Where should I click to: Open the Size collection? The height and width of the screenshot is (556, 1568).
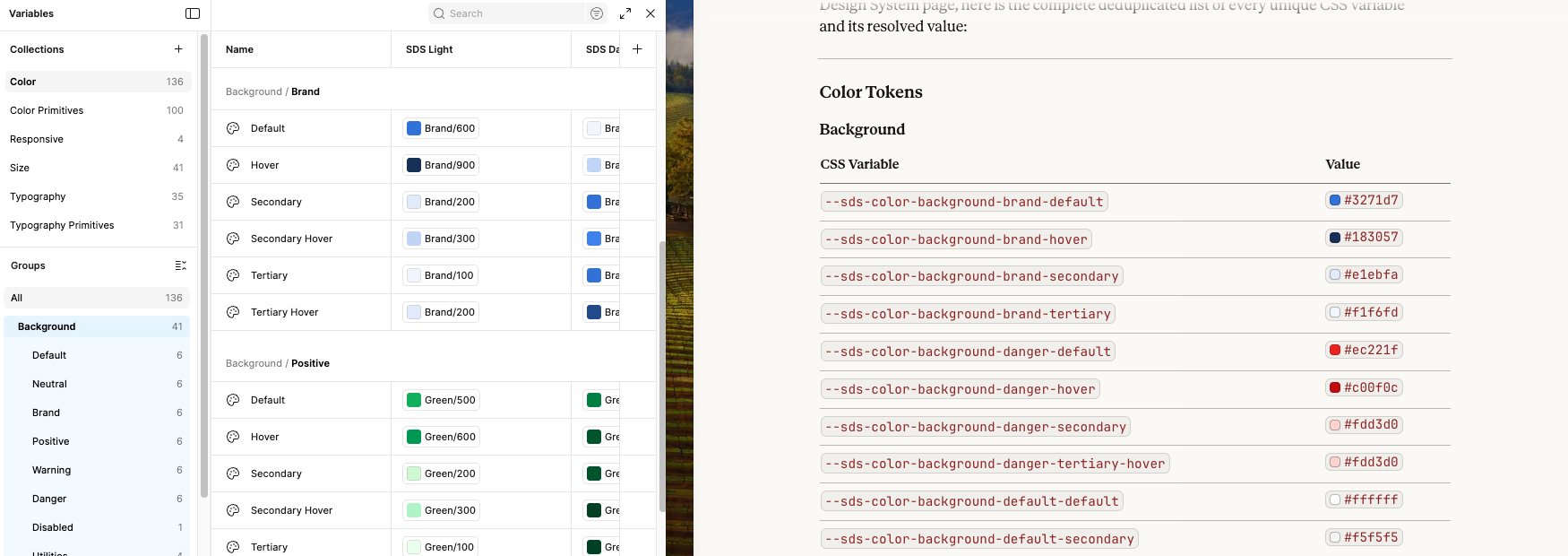pos(97,168)
